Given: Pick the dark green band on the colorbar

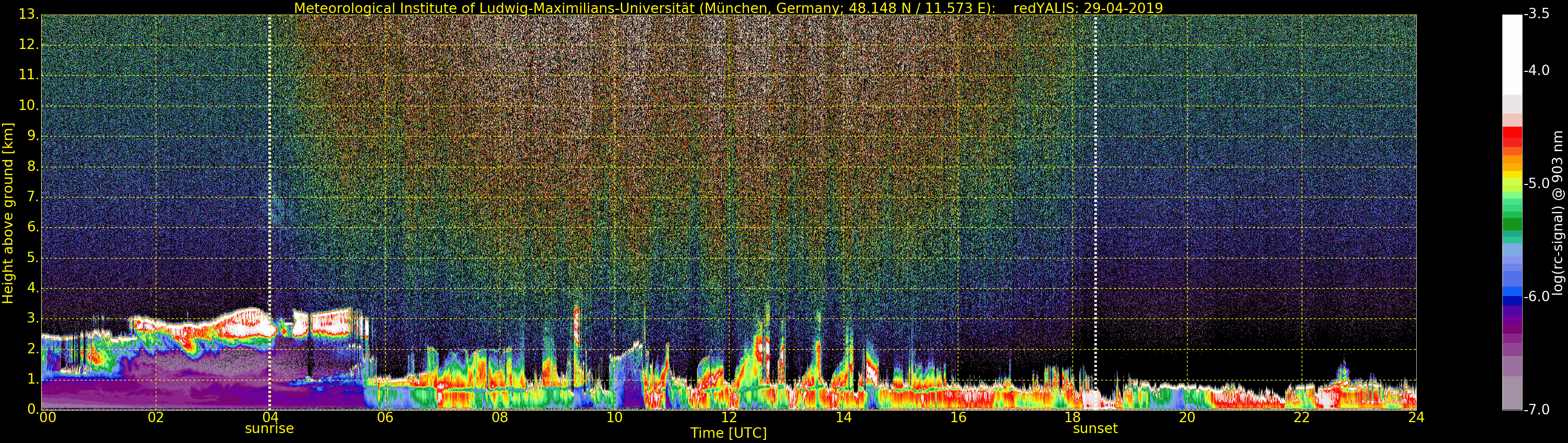Looking at the screenshot, I should point(1512,224).
